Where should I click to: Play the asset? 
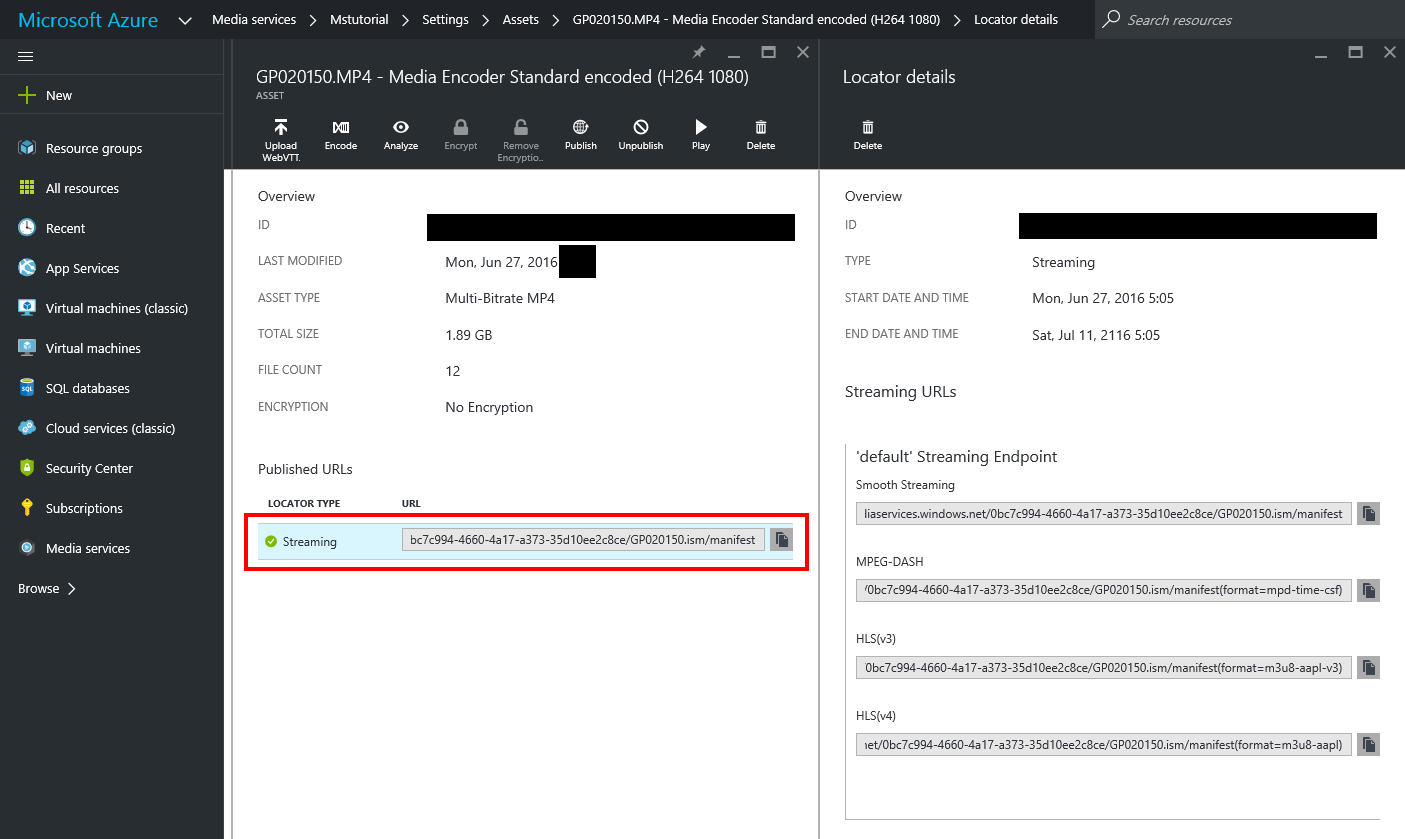pos(701,135)
